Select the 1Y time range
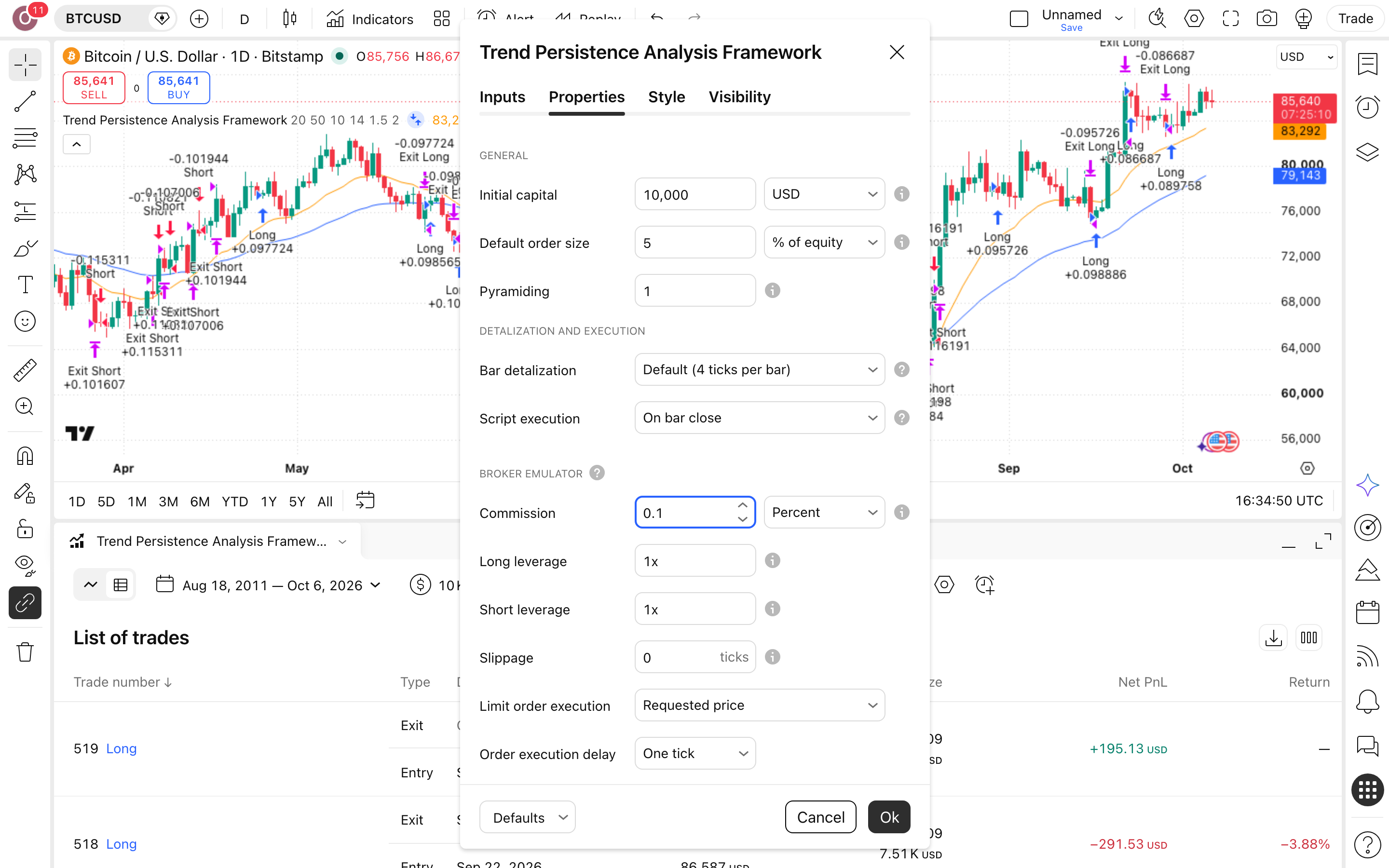Screen dimensions: 1389x868 [x=269, y=501]
